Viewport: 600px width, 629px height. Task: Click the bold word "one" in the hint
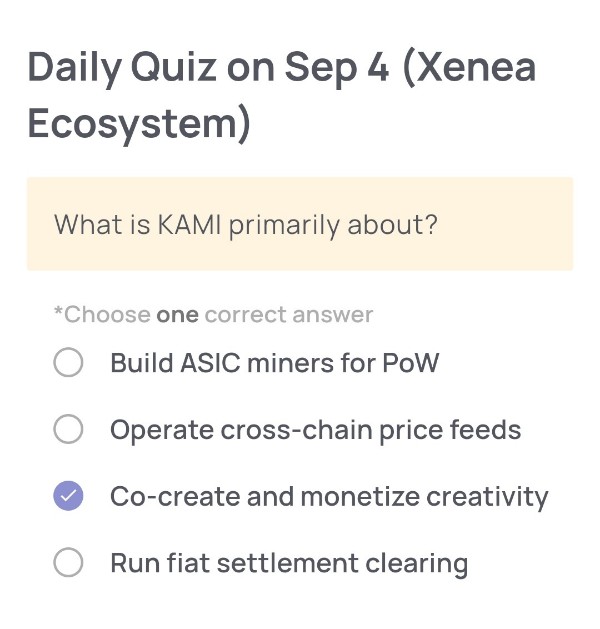pyautogui.click(x=177, y=315)
